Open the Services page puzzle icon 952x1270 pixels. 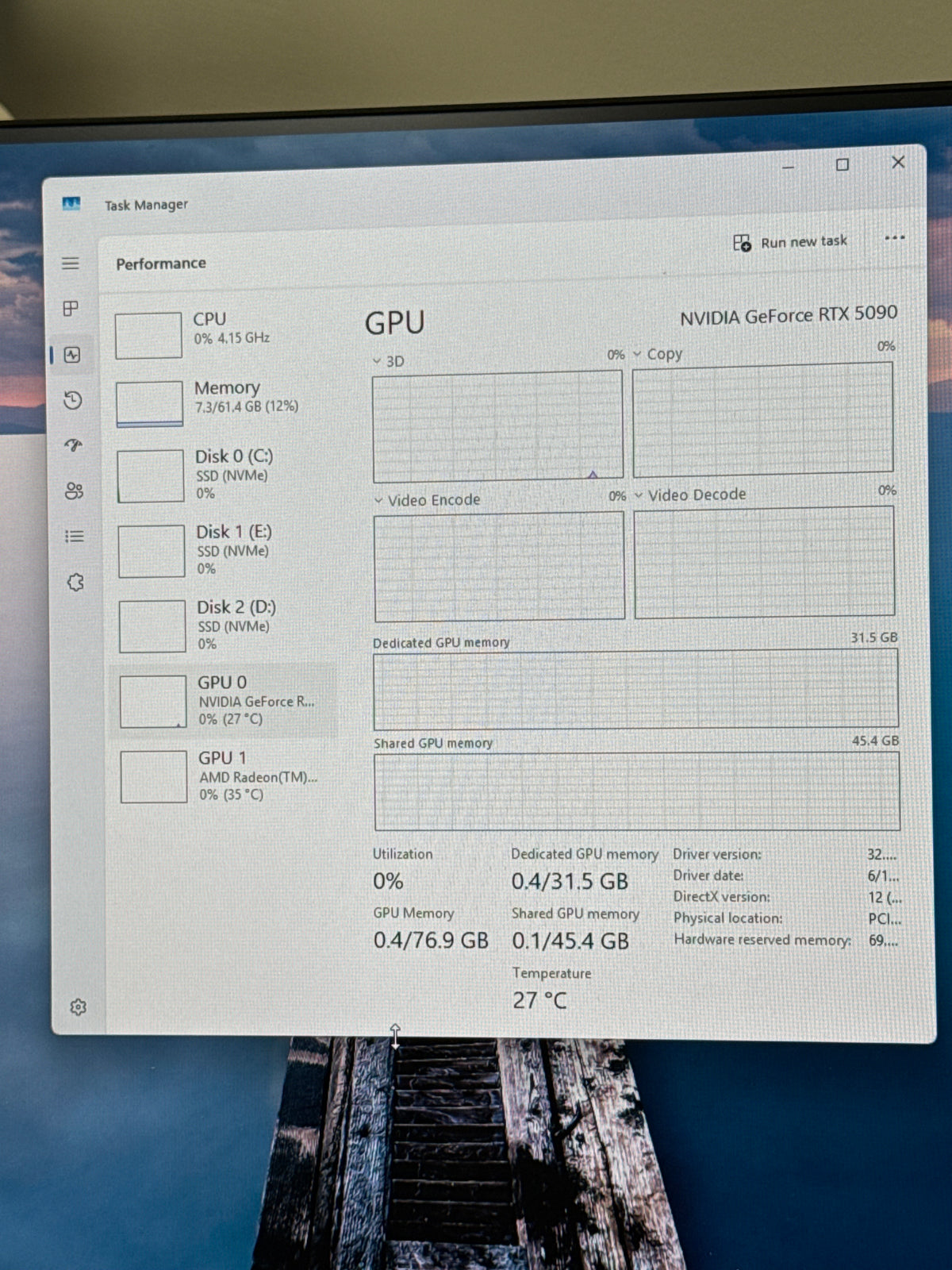(75, 583)
